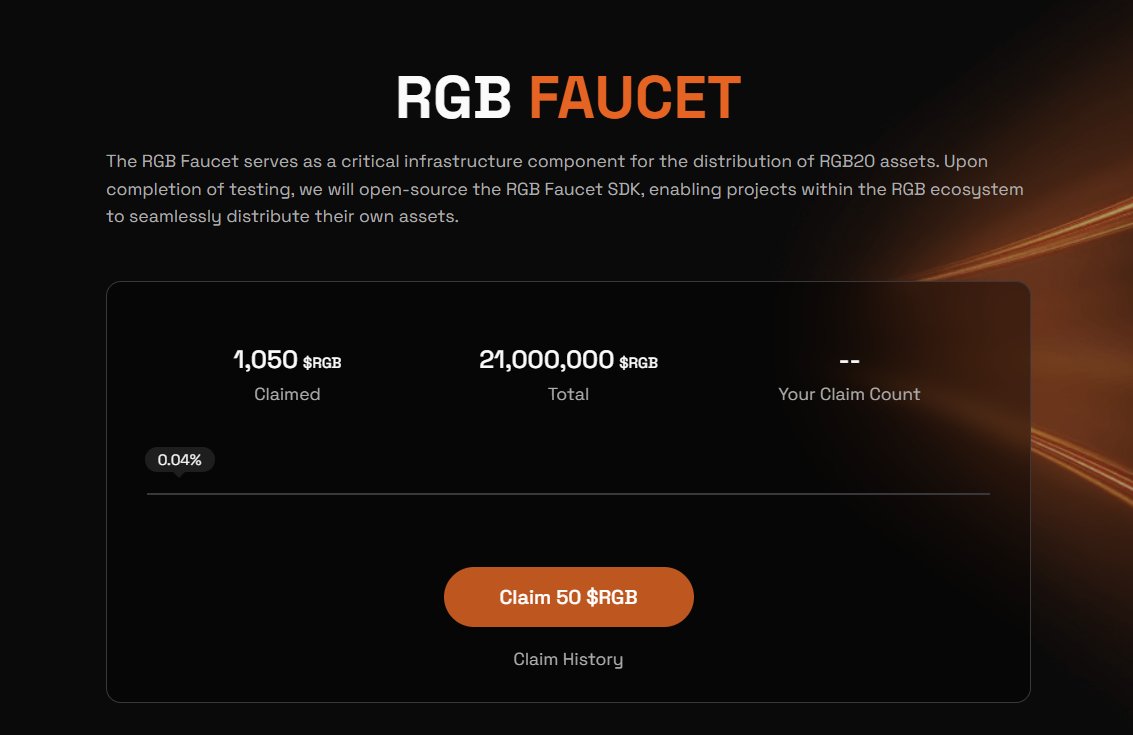Click the claim progress bar line
The width and height of the screenshot is (1133, 735).
coord(568,494)
